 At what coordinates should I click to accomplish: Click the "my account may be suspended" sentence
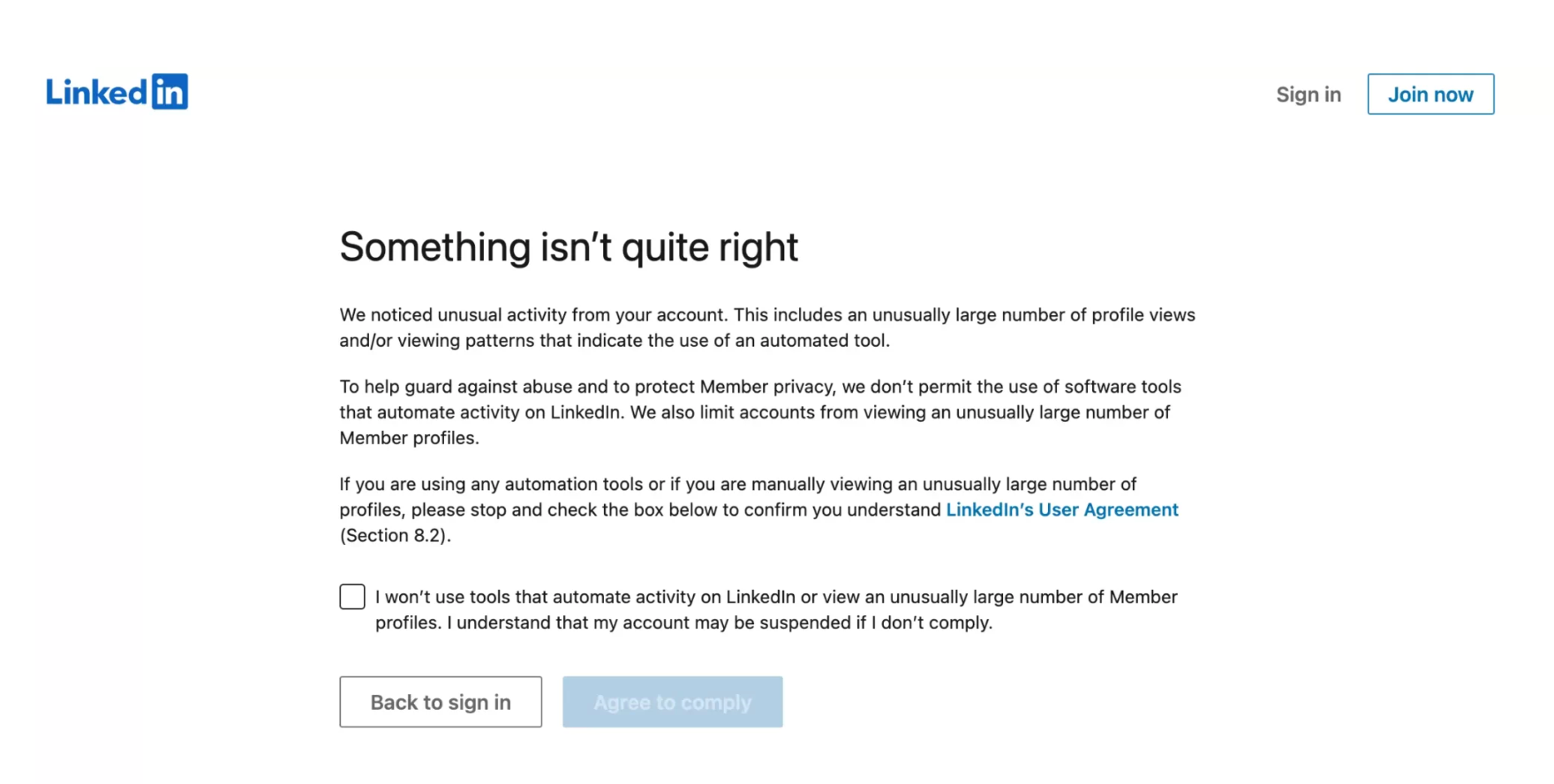tap(720, 623)
